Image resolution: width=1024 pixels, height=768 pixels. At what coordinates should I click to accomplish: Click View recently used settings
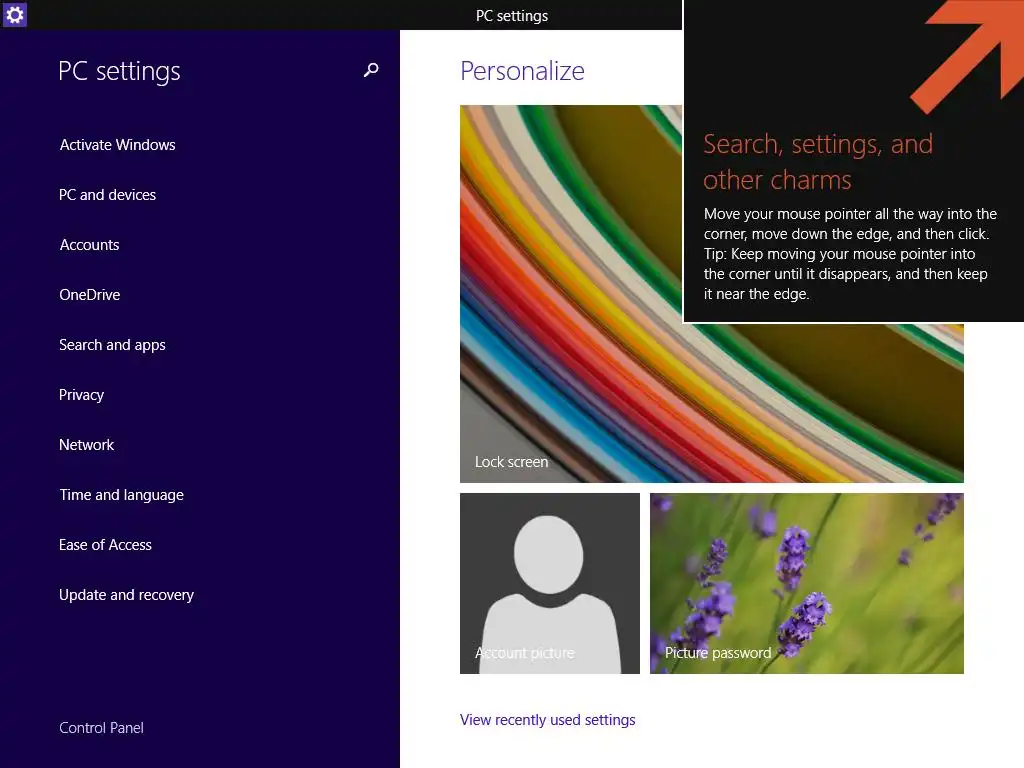click(547, 720)
